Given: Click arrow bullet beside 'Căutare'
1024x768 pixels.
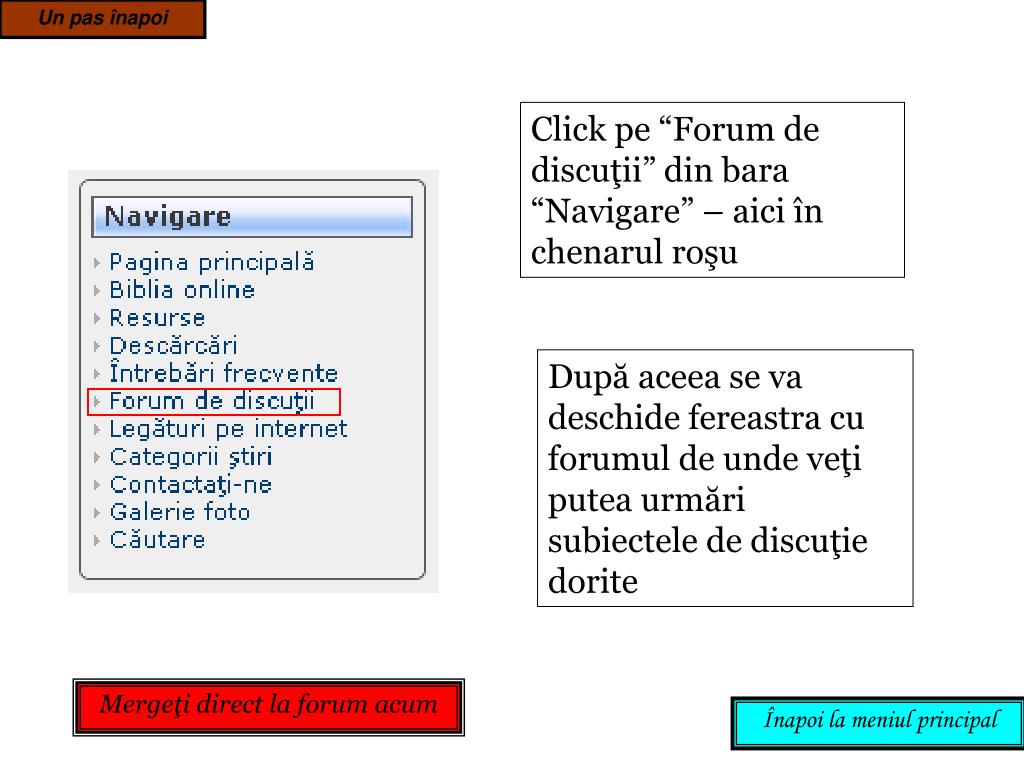Looking at the screenshot, I should 97,541.
